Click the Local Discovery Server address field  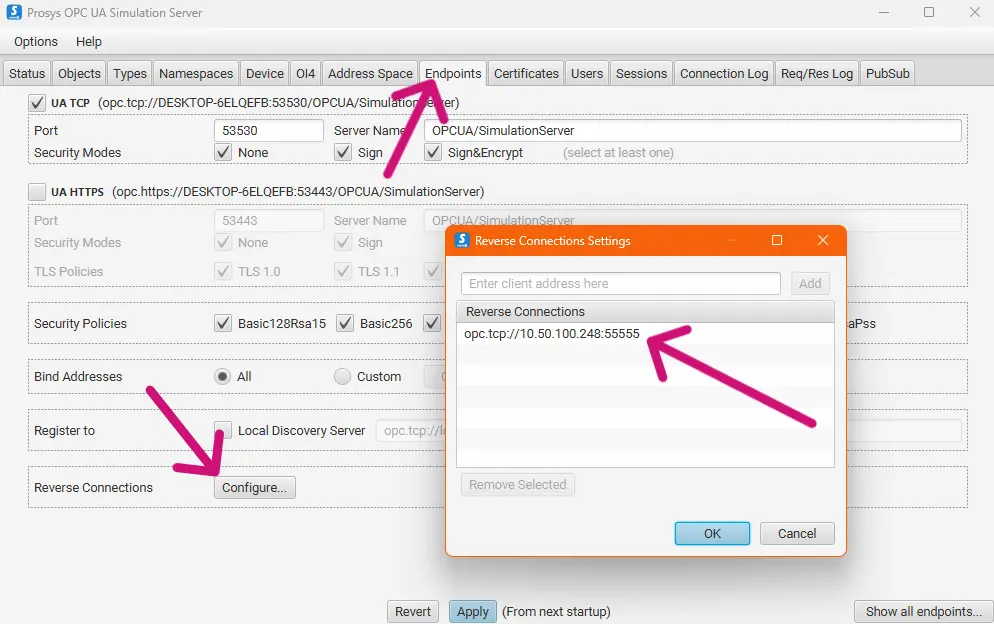click(411, 431)
